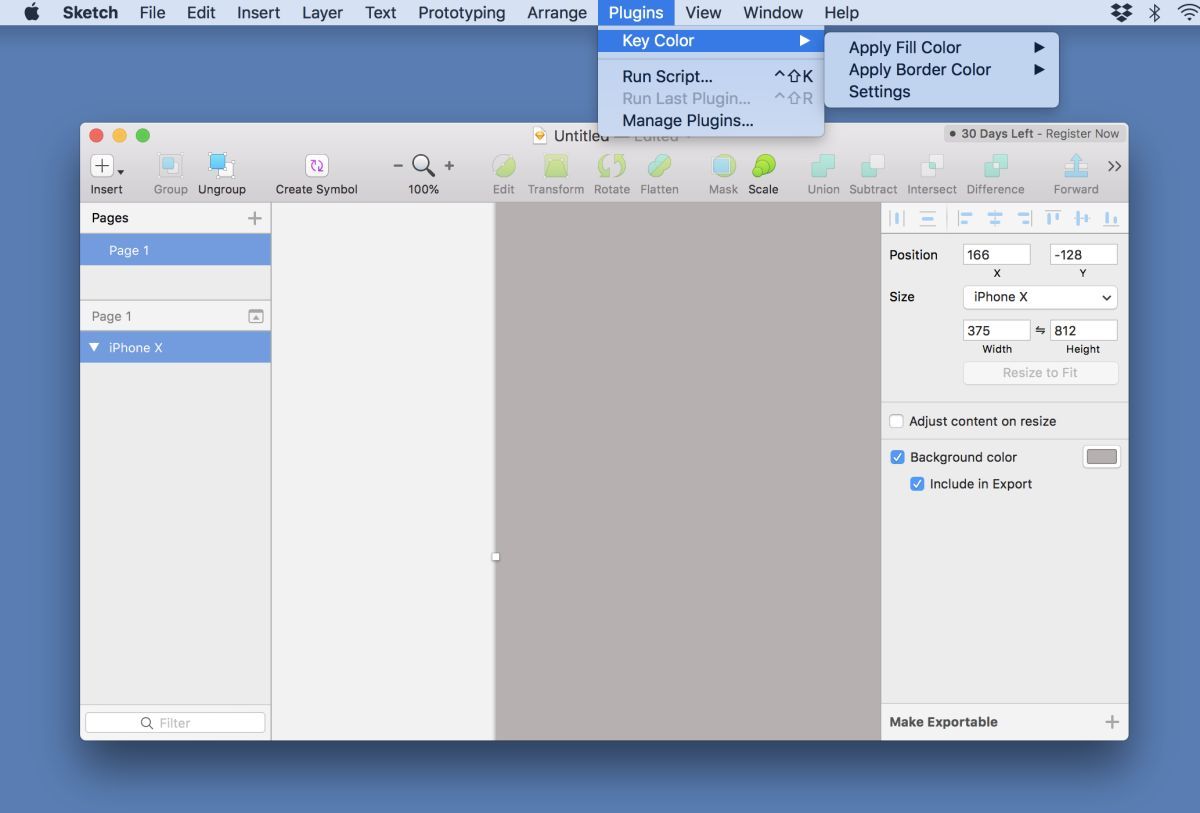Distribute layers horizontally in the inspector
Viewport: 1200px width, 813px height.
pyautogui.click(x=897, y=218)
